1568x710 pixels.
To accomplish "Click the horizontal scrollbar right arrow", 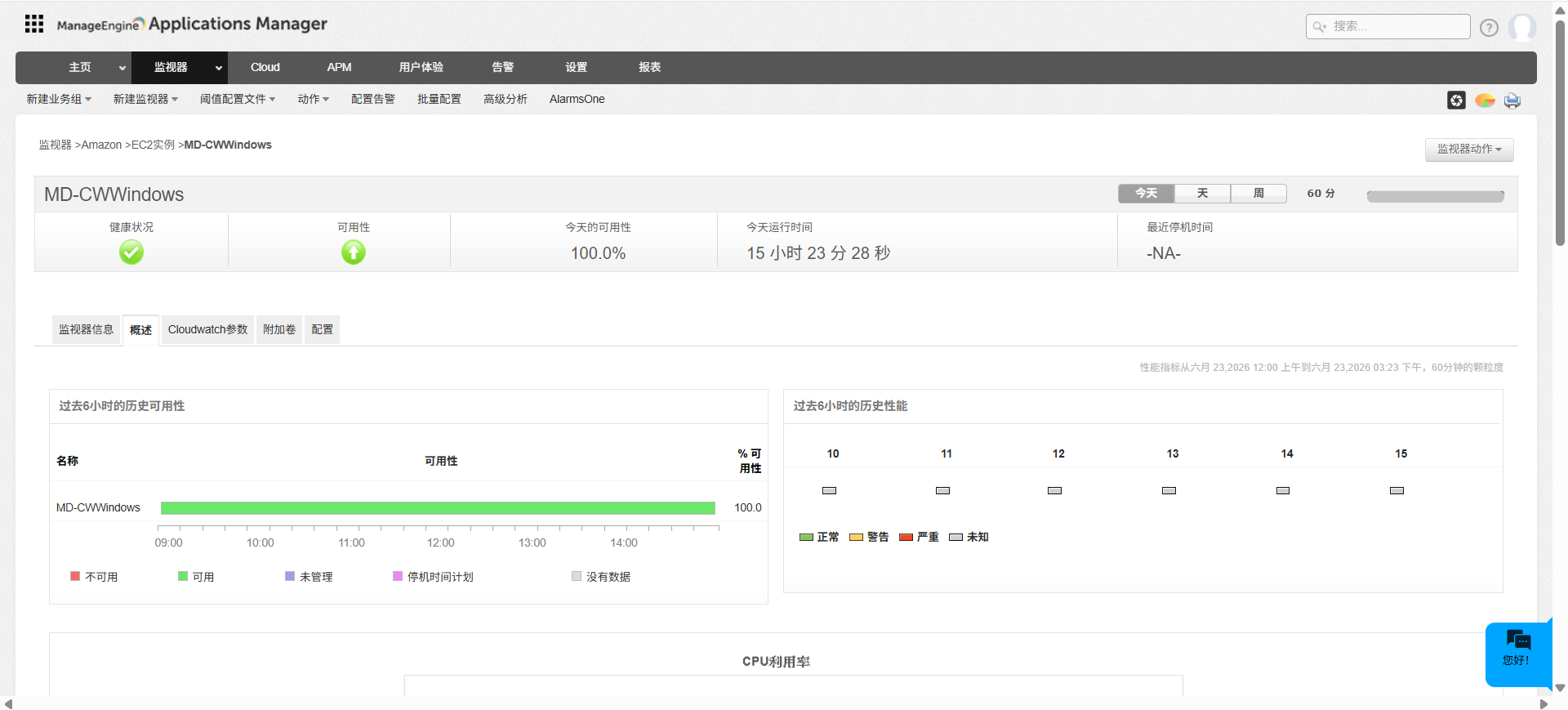I will click(x=1543, y=703).
